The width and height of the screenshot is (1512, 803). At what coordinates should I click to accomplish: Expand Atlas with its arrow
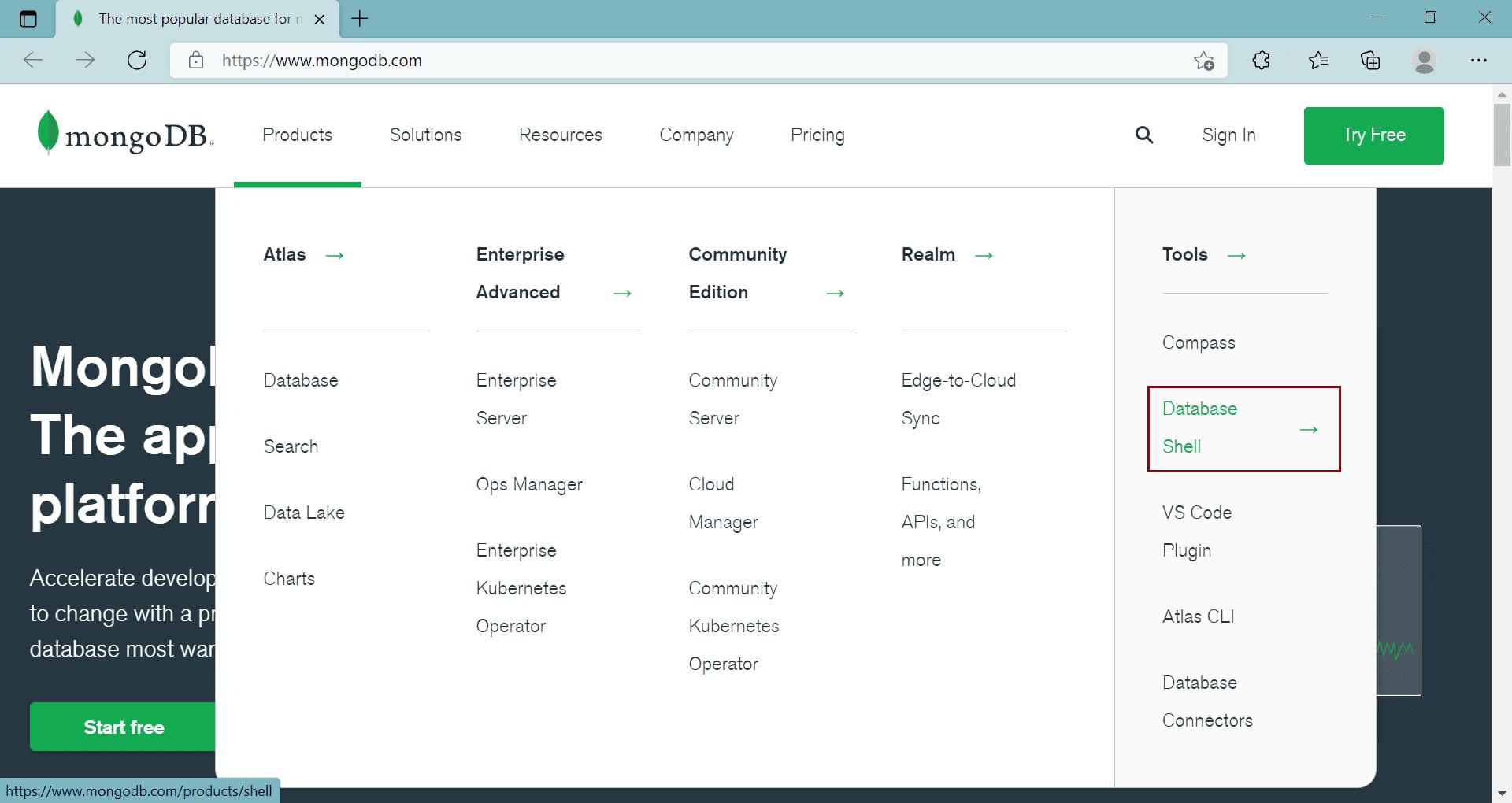click(x=334, y=255)
